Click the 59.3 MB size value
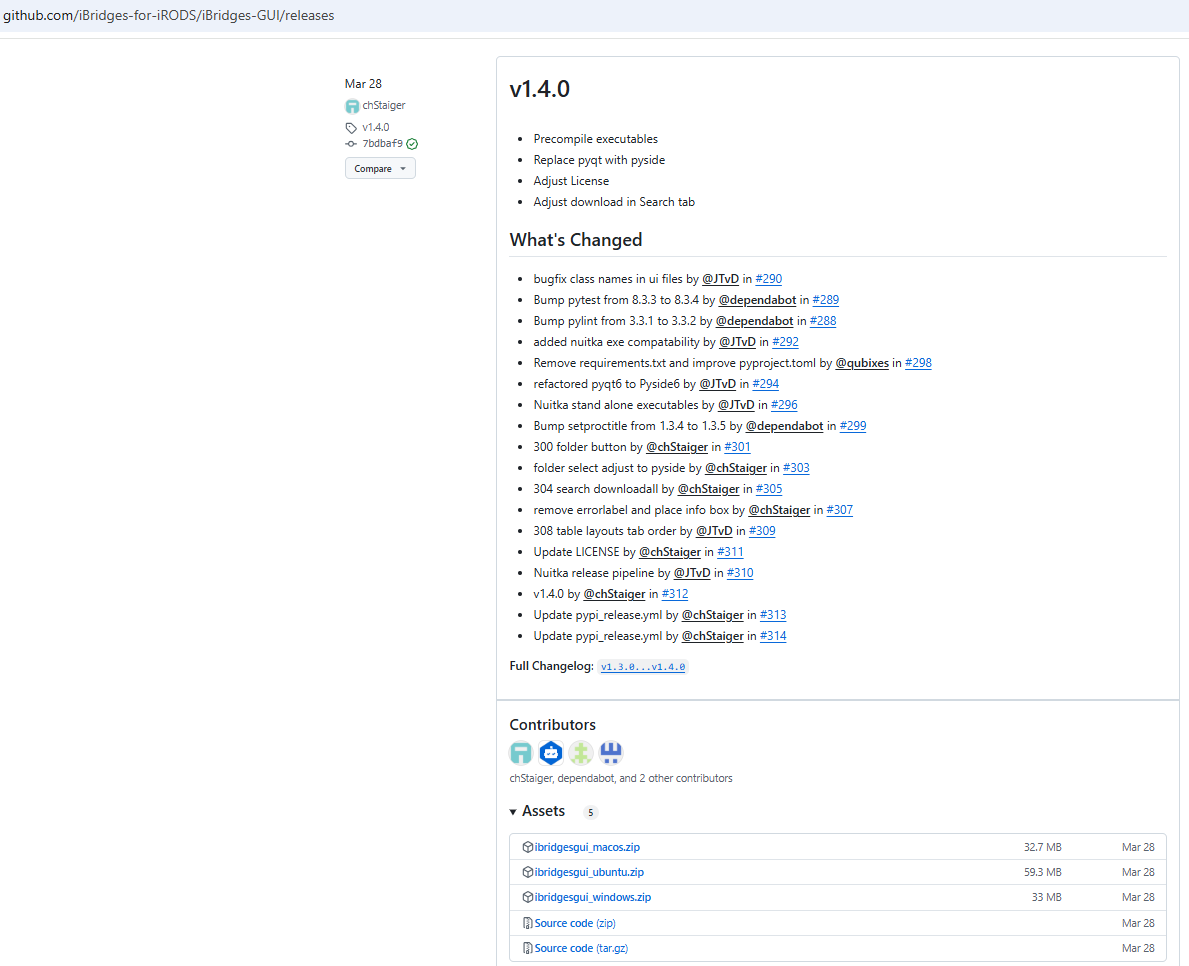1189x966 pixels. pyautogui.click(x=1043, y=872)
